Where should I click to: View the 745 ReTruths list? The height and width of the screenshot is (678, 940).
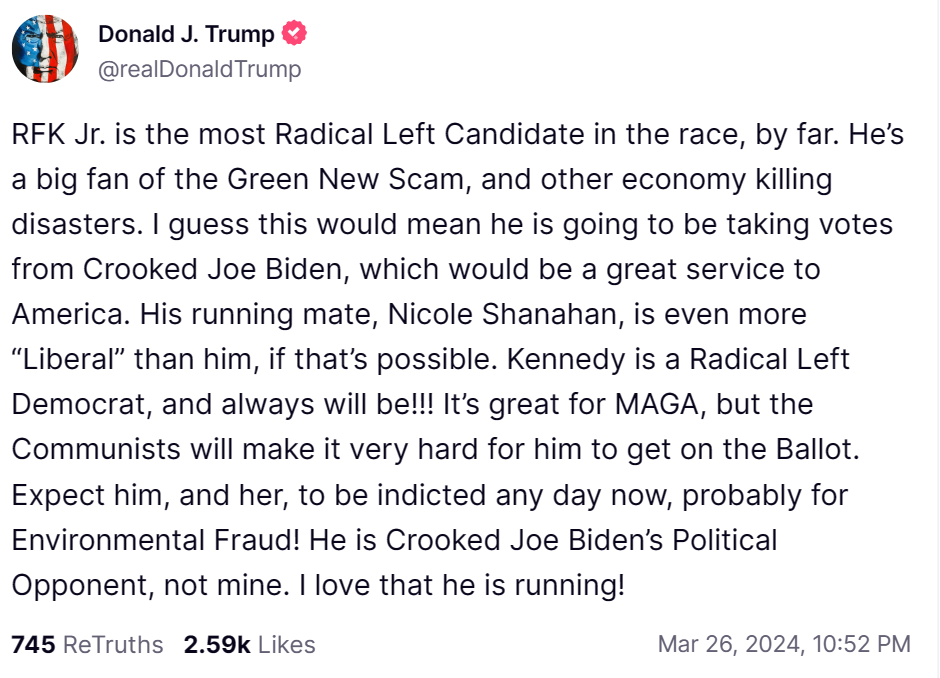[x=87, y=644]
